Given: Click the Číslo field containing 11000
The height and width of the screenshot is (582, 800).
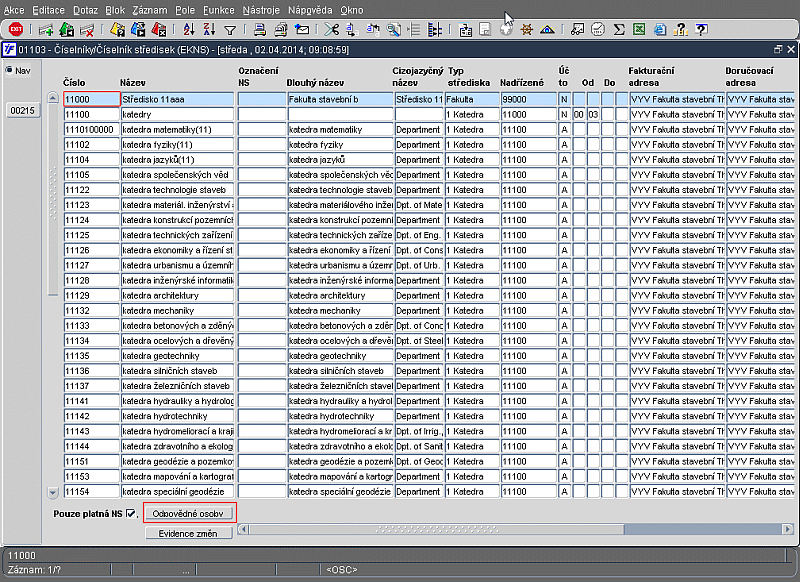Looking at the screenshot, I should tap(92, 99).
